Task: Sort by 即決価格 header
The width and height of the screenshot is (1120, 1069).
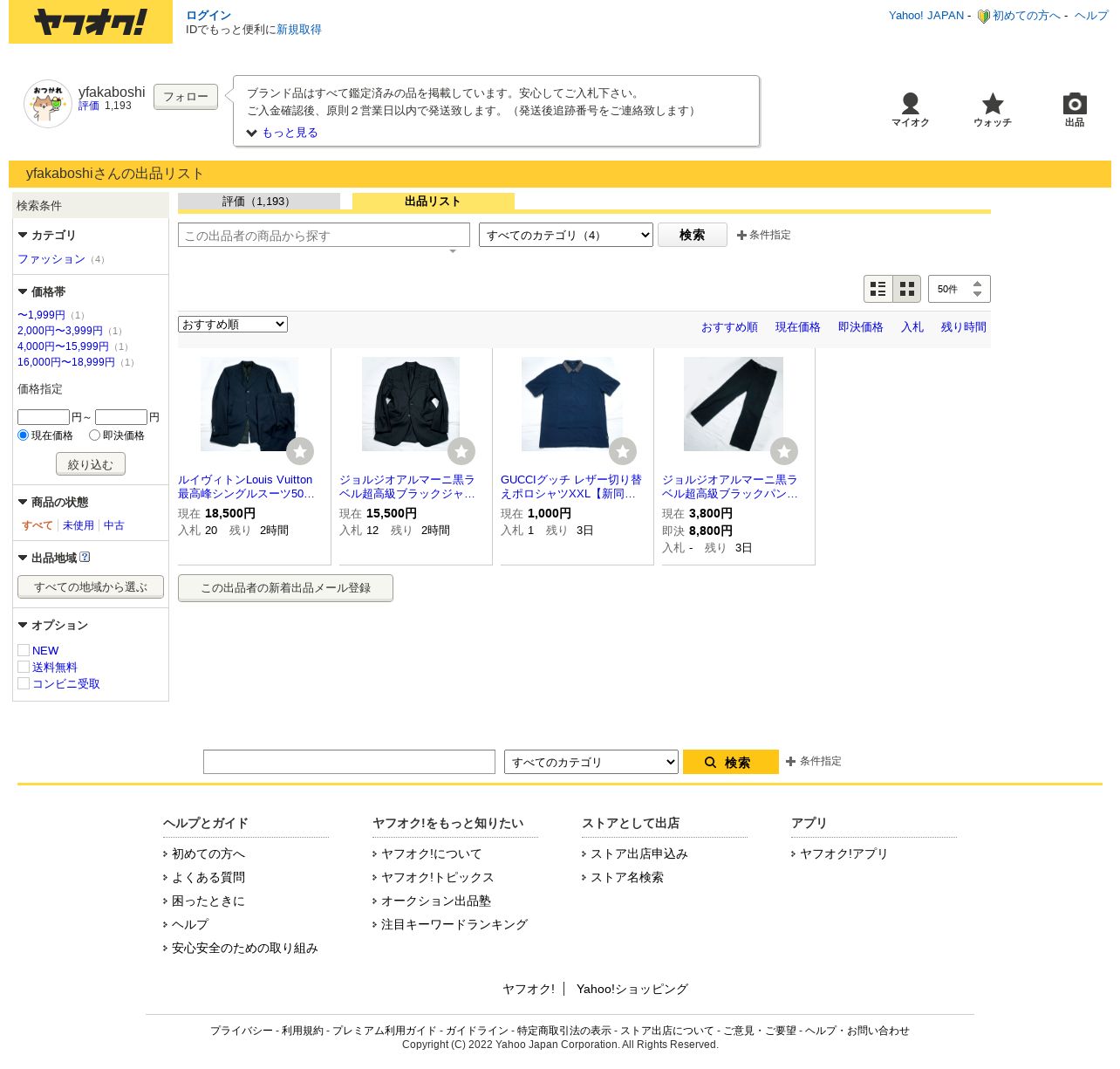Action: coord(861,327)
